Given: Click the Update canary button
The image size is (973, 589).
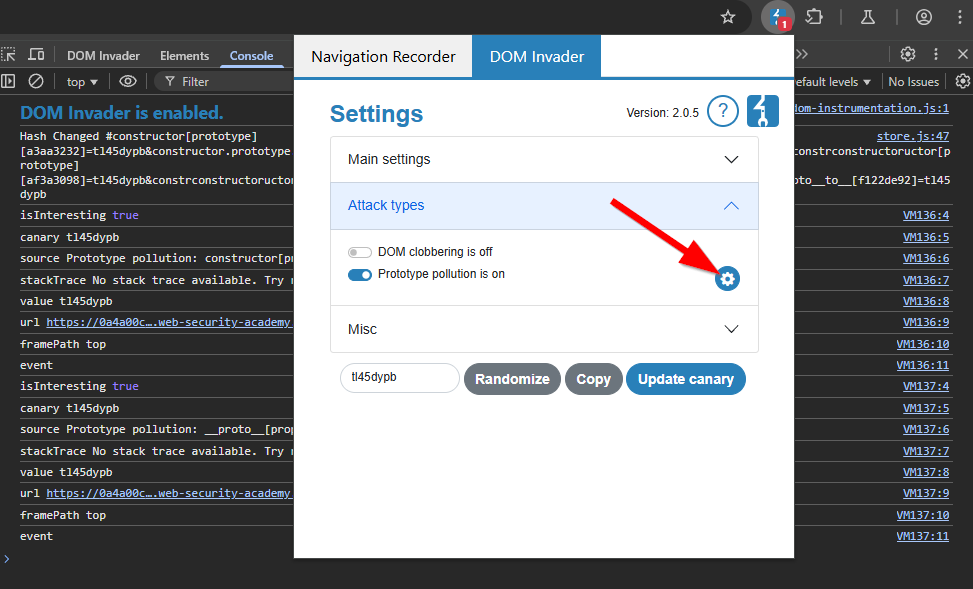Looking at the screenshot, I should [x=686, y=379].
